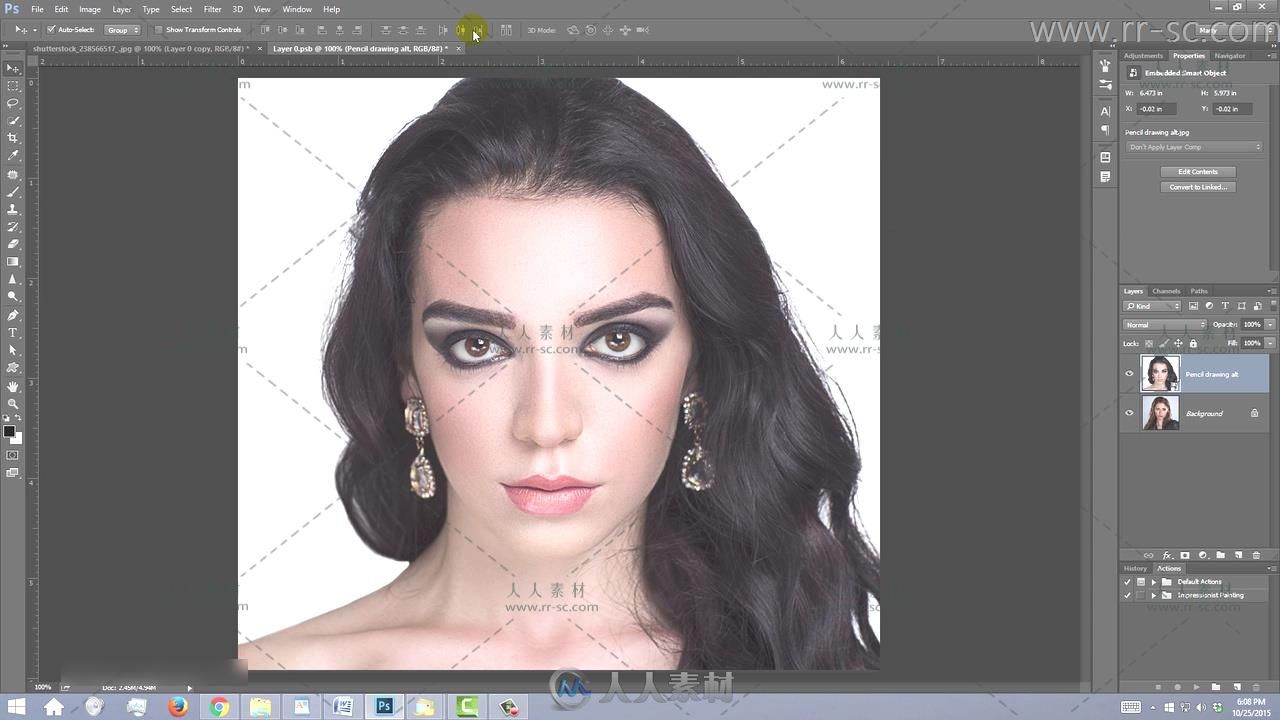Create new layer via Layers panel icon
The height and width of the screenshot is (720, 1280).
point(1238,555)
